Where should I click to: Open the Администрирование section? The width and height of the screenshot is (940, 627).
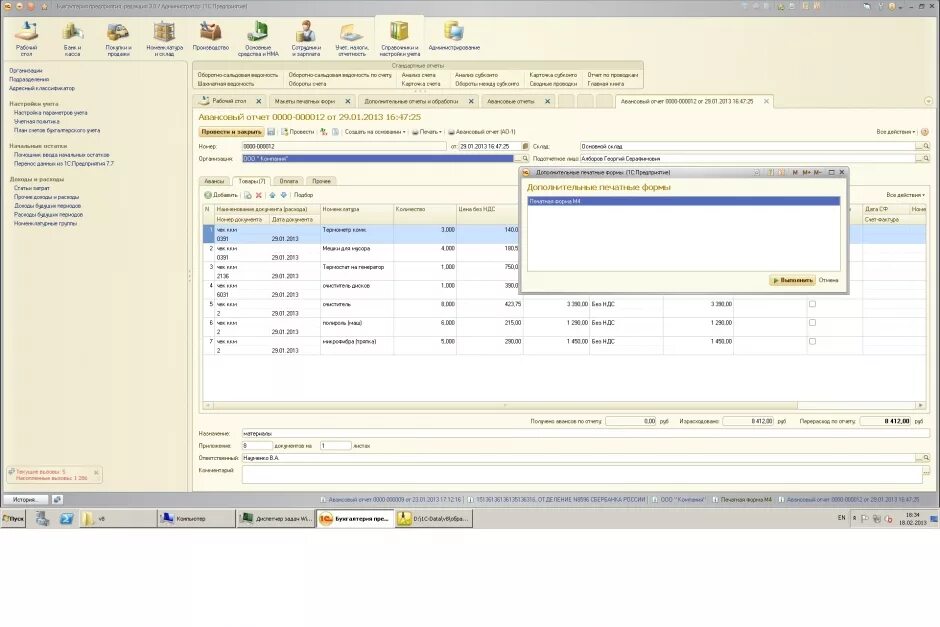tap(454, 36)
